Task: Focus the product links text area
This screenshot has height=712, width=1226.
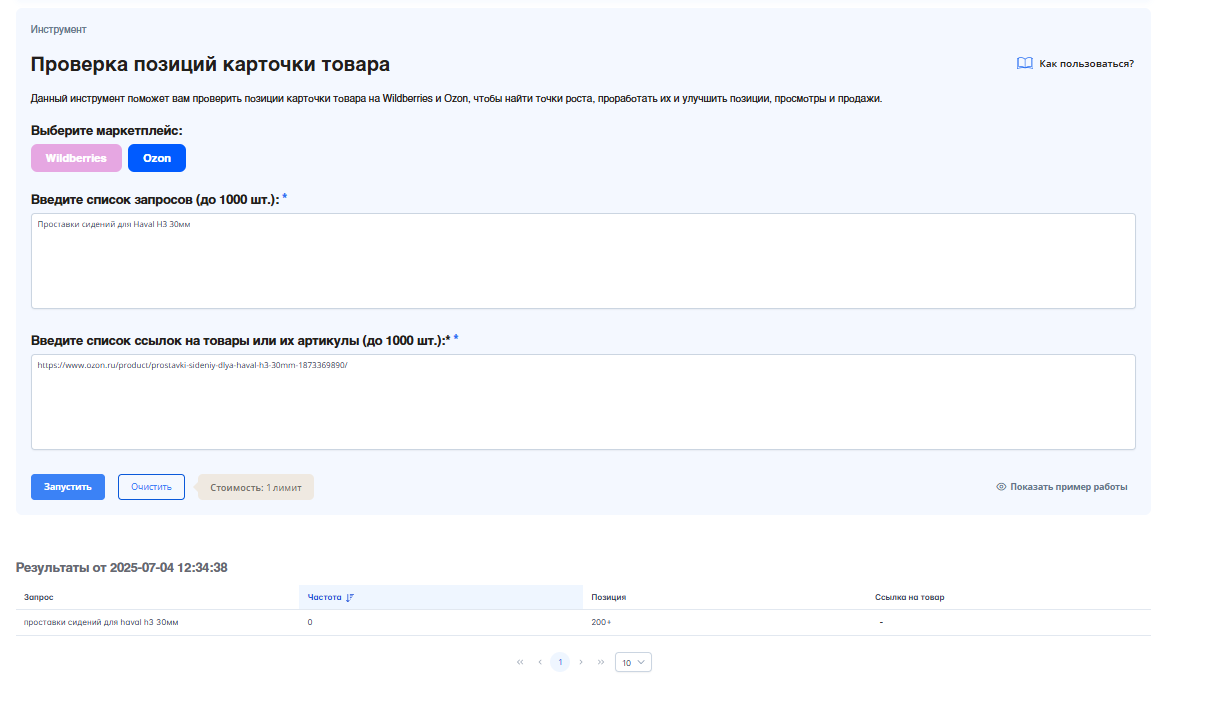Action: point(583,403)
